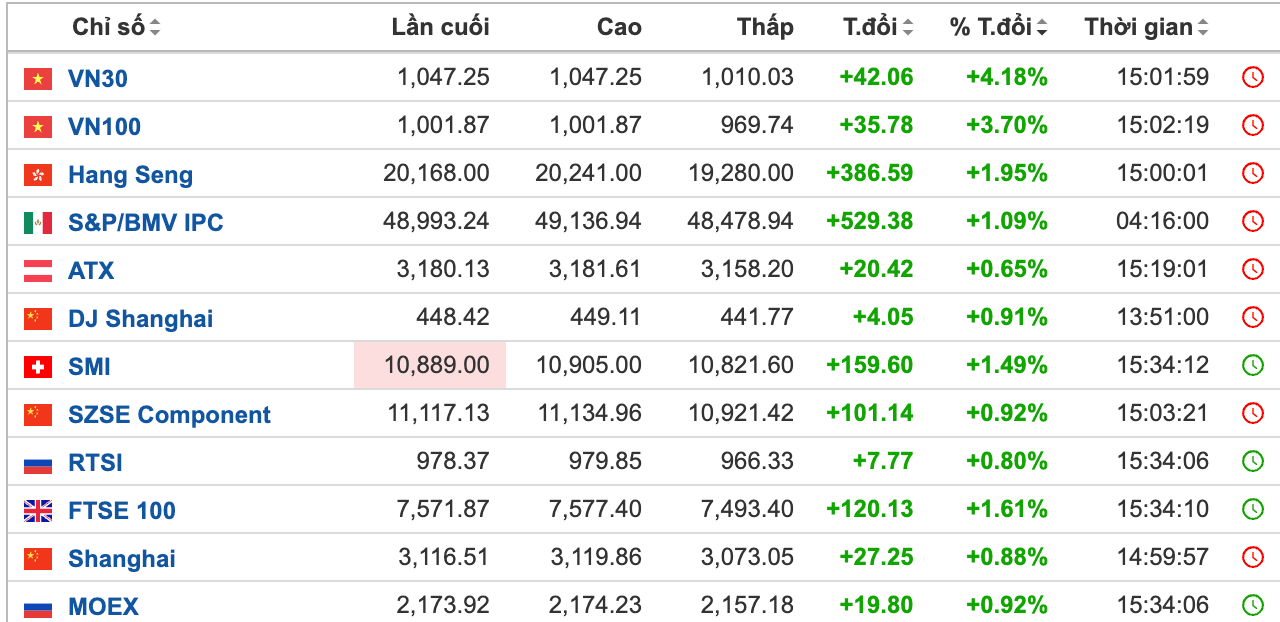
Task: Click the Vietnam flag icon beside VN30
Action: click(38, 78)
